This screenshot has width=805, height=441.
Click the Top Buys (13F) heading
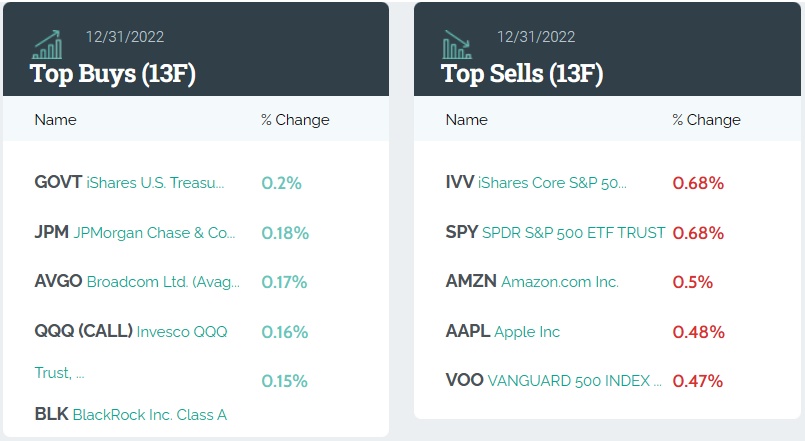[111, 73]
